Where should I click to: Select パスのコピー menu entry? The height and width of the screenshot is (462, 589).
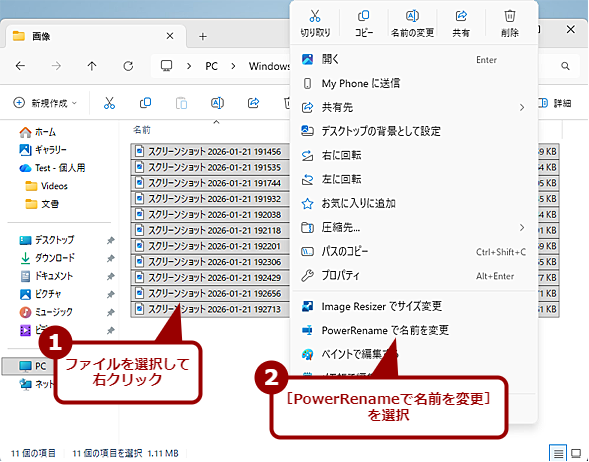point(414,251)
